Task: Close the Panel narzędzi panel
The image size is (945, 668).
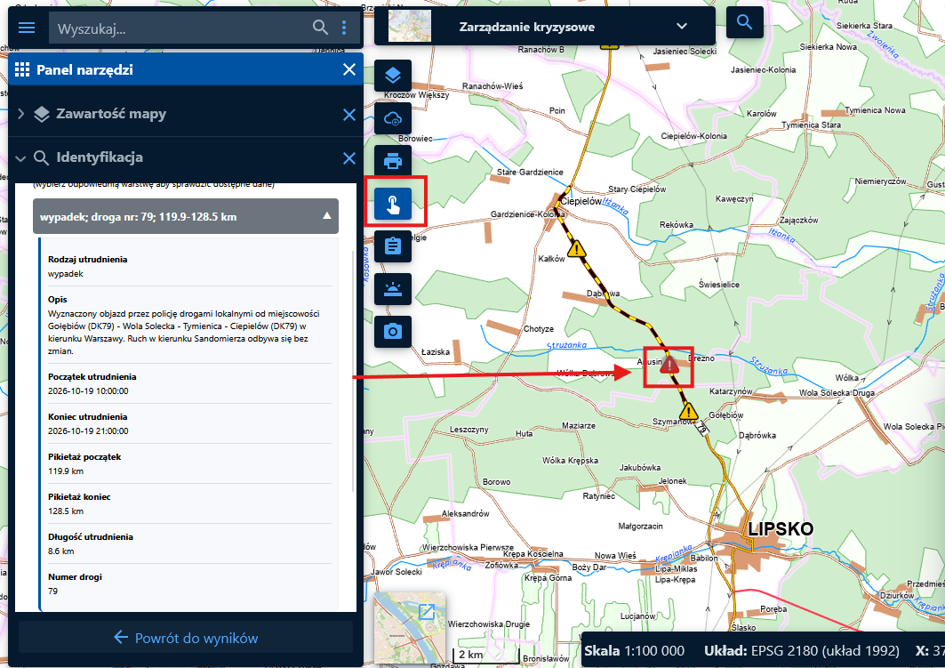Action: (x=349, y=69)
